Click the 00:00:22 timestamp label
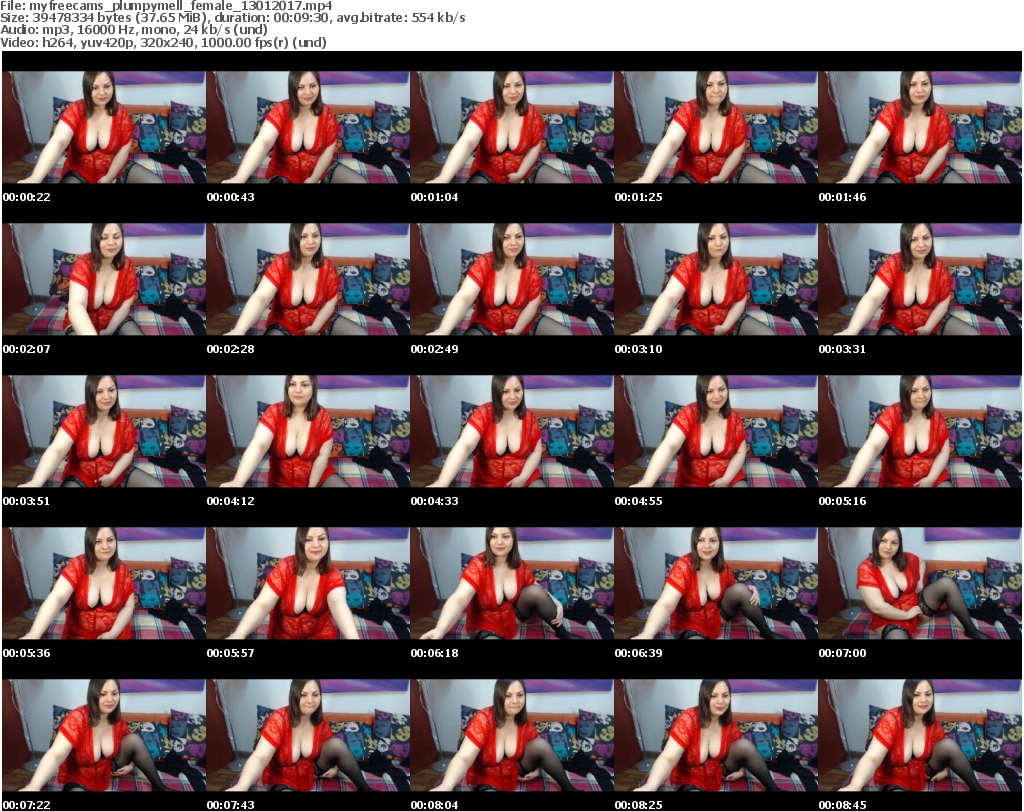 27,197
